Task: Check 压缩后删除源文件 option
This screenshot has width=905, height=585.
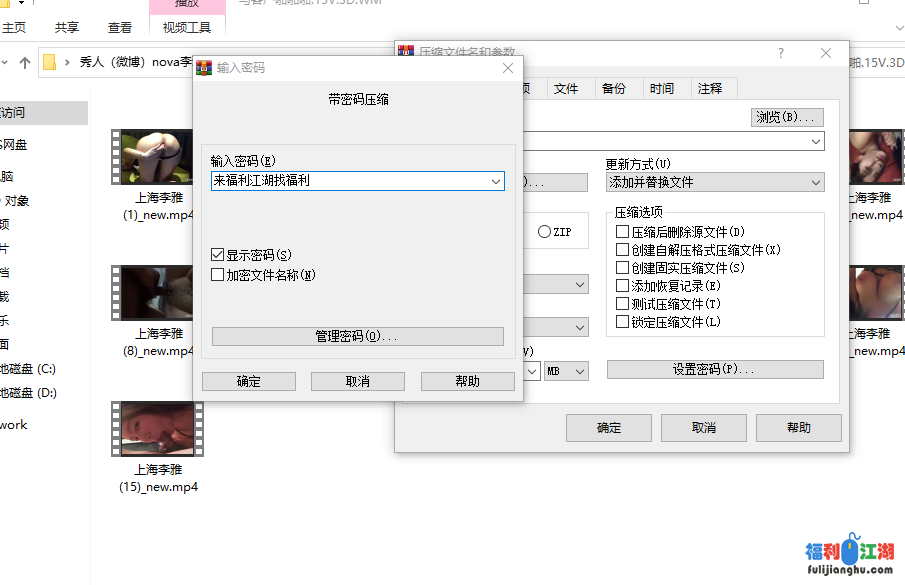Action: click(623, 232)
